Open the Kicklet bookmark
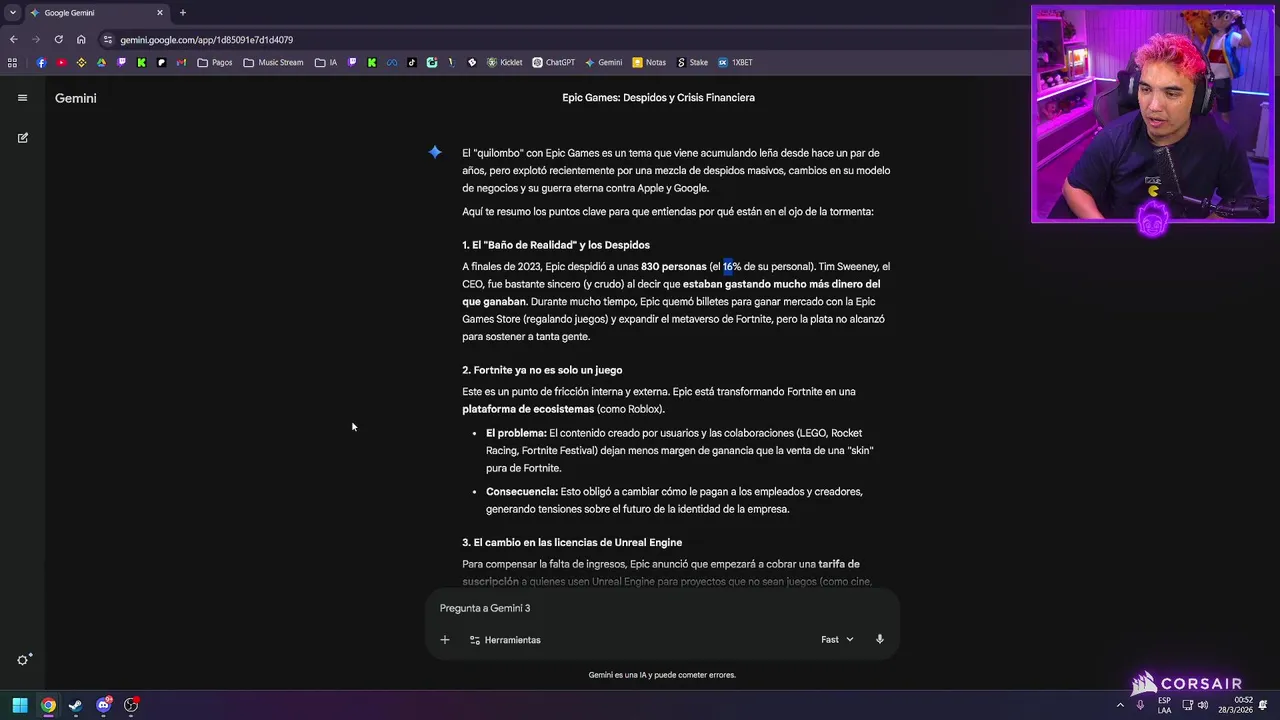1280x720 pixels. pyautogui.click(x=504, y=62)
